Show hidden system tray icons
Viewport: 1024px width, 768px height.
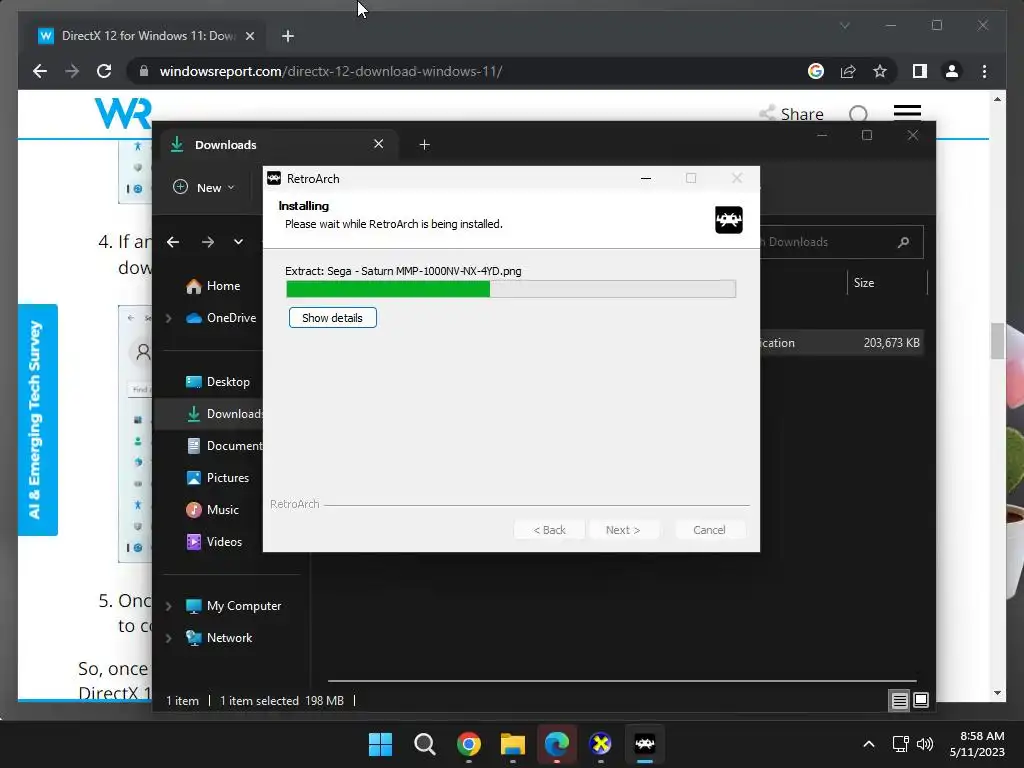(x=868, y=744)
